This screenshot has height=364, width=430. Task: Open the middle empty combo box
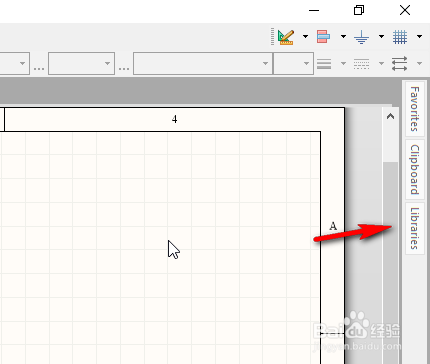[81, 63]
